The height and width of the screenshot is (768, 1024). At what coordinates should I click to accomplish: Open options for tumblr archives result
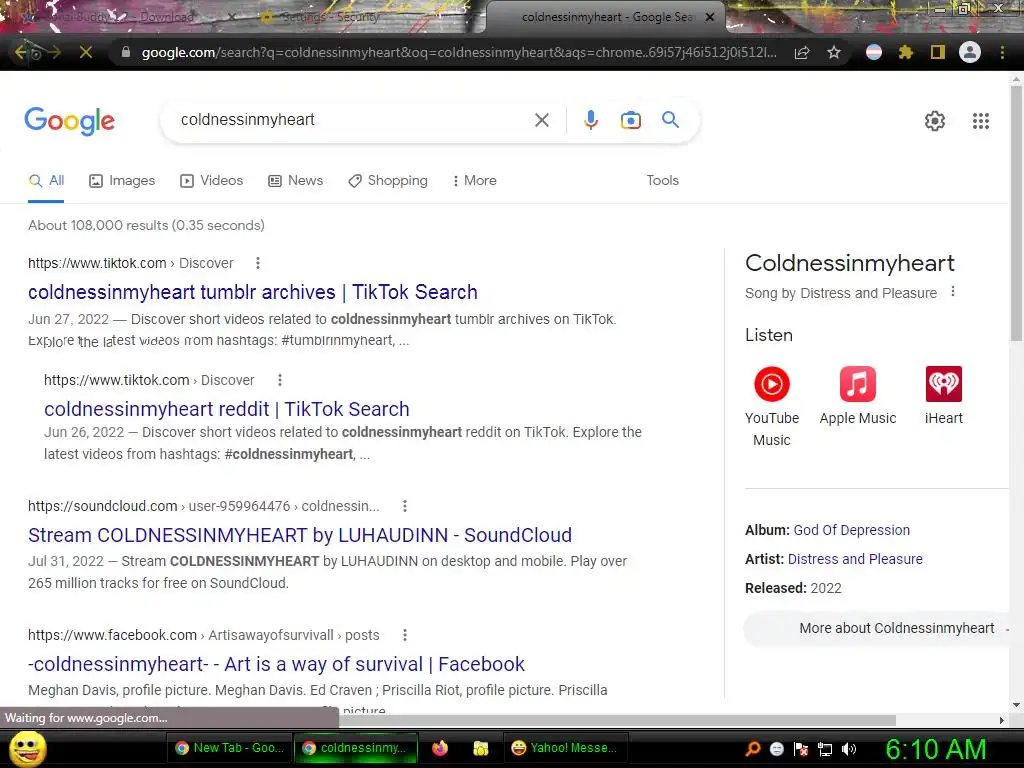click(x=258, y=263)
